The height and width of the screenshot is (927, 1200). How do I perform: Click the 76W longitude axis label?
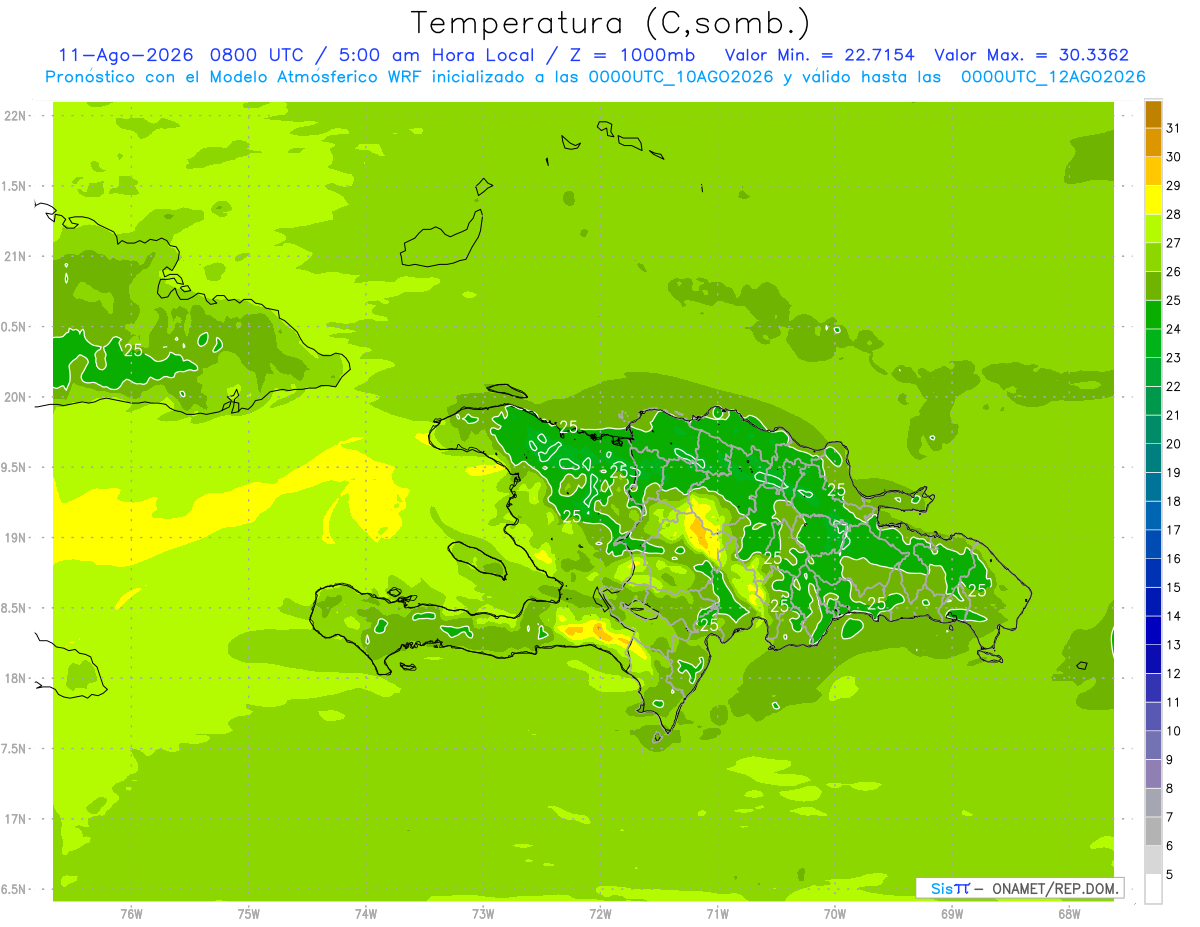pos(131,914)
